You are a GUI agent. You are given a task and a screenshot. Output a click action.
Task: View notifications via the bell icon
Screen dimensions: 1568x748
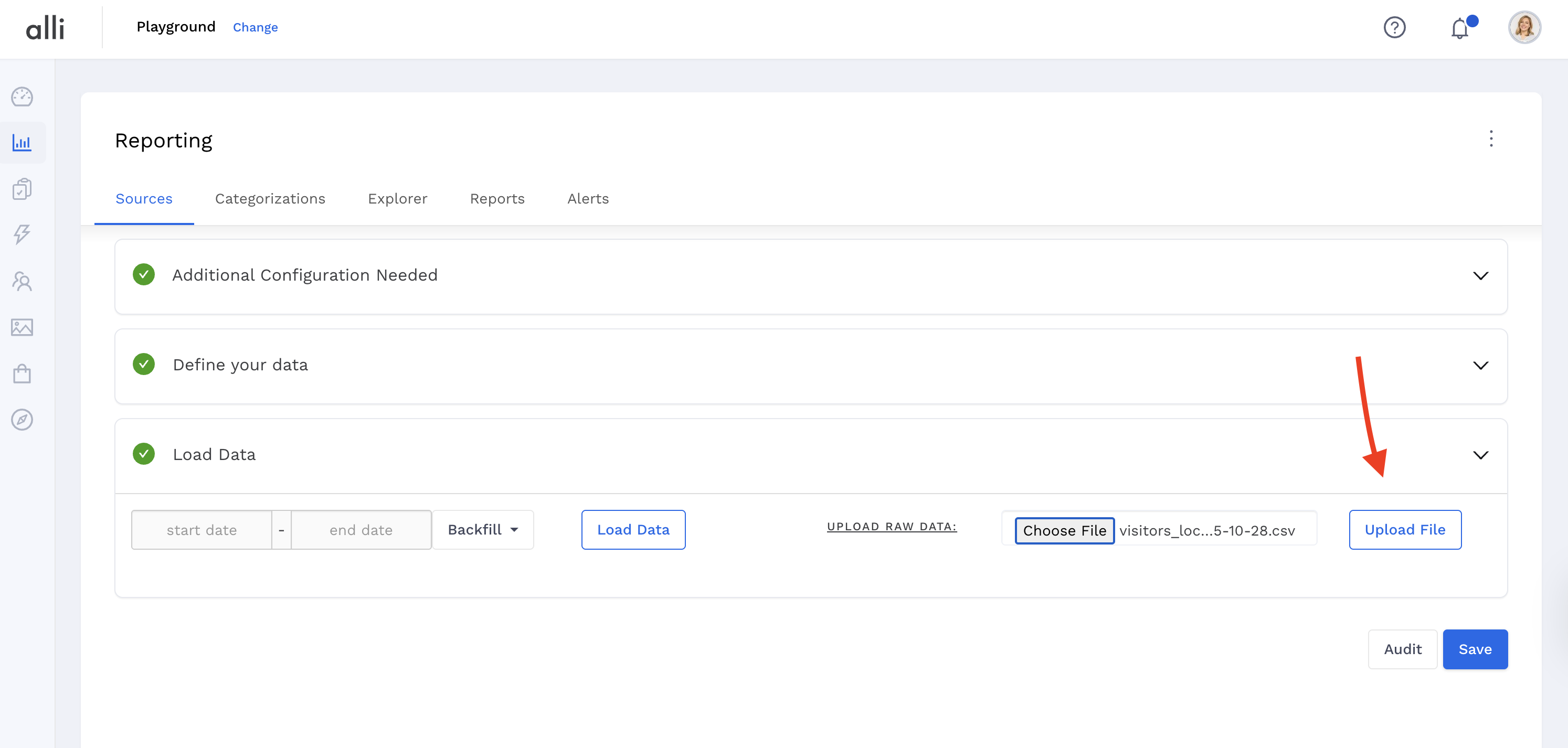1460,28
